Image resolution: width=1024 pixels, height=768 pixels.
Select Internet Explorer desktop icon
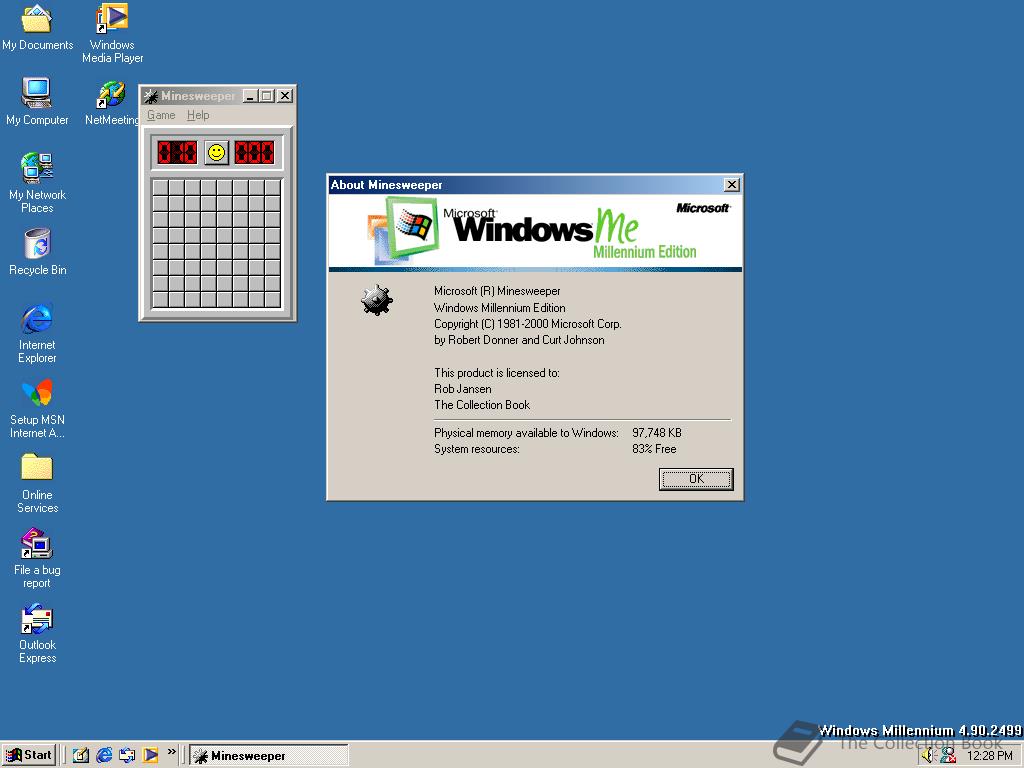click(x=37, y=333)
